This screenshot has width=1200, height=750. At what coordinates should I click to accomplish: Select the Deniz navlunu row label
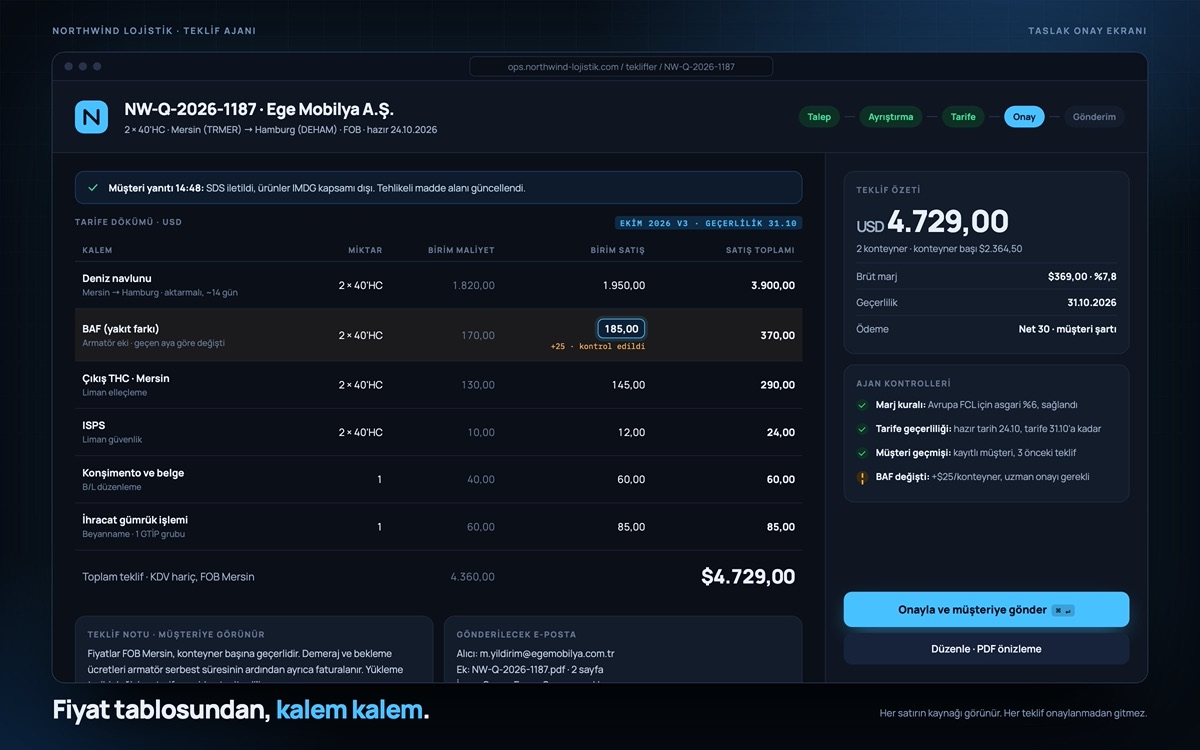pos(117,278)
